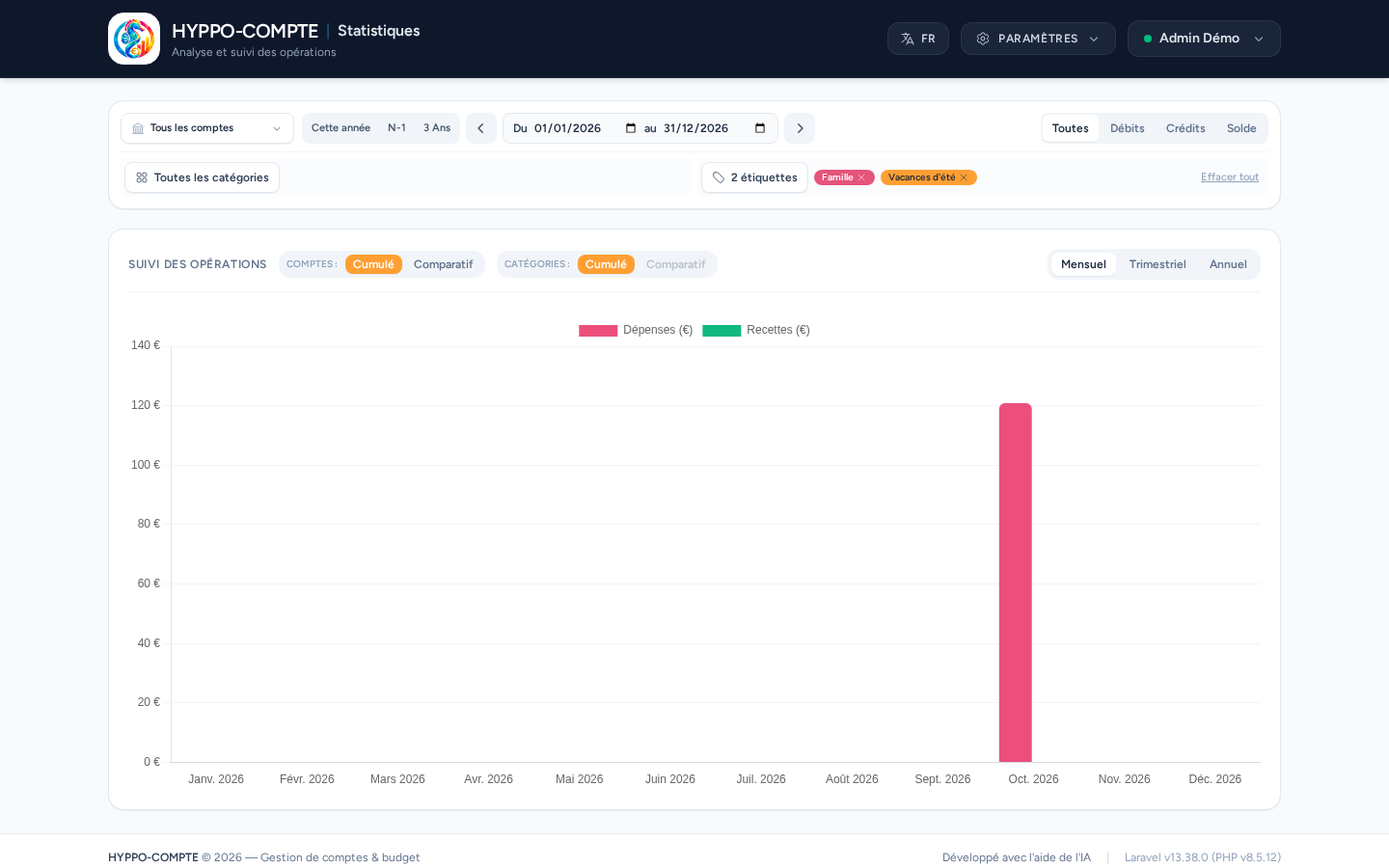The height and width of the screenshot is (868, 1389).
Task: Open the Admin Démo user menu
Action: pos(1204,39)
